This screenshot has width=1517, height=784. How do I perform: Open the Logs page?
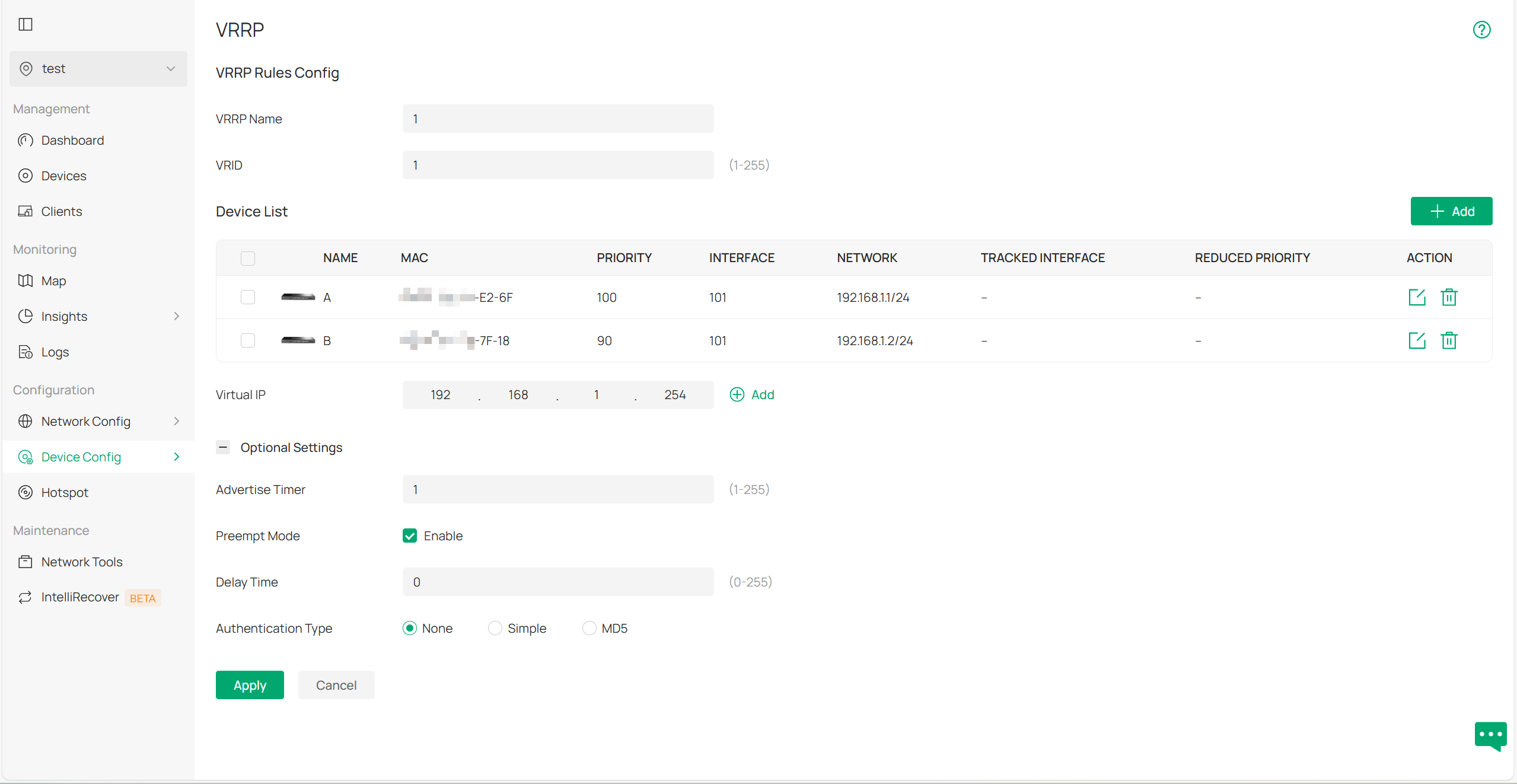tap(55, 351)
